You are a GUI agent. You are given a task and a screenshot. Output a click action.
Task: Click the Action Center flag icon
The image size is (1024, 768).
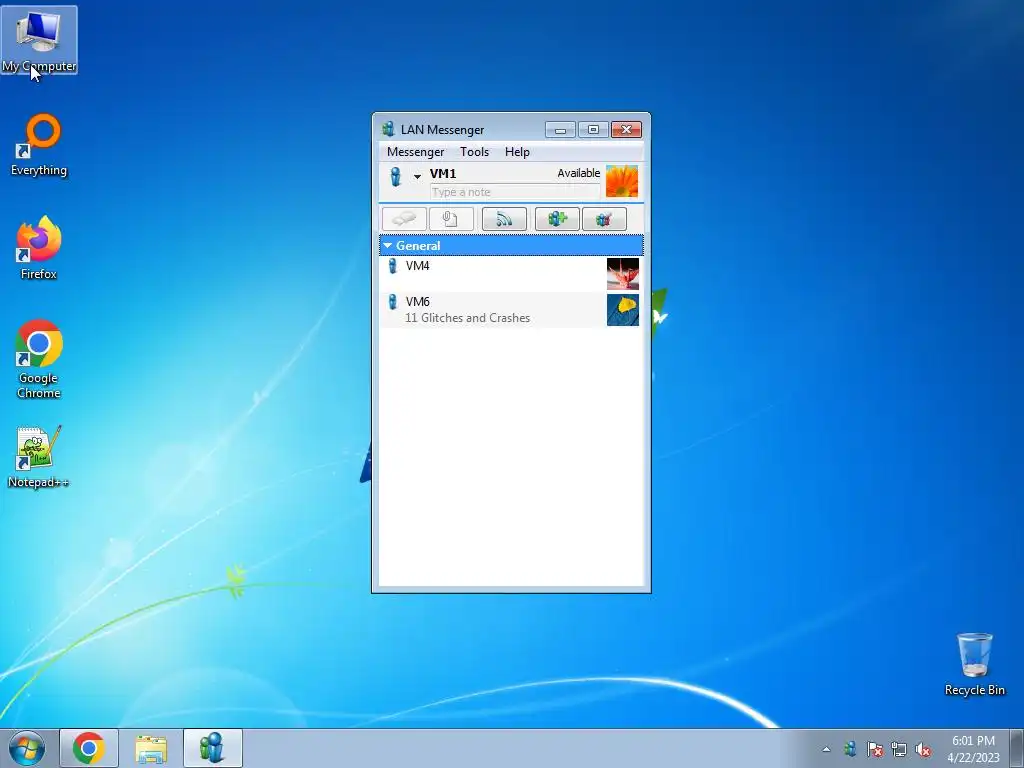[874, 749]
